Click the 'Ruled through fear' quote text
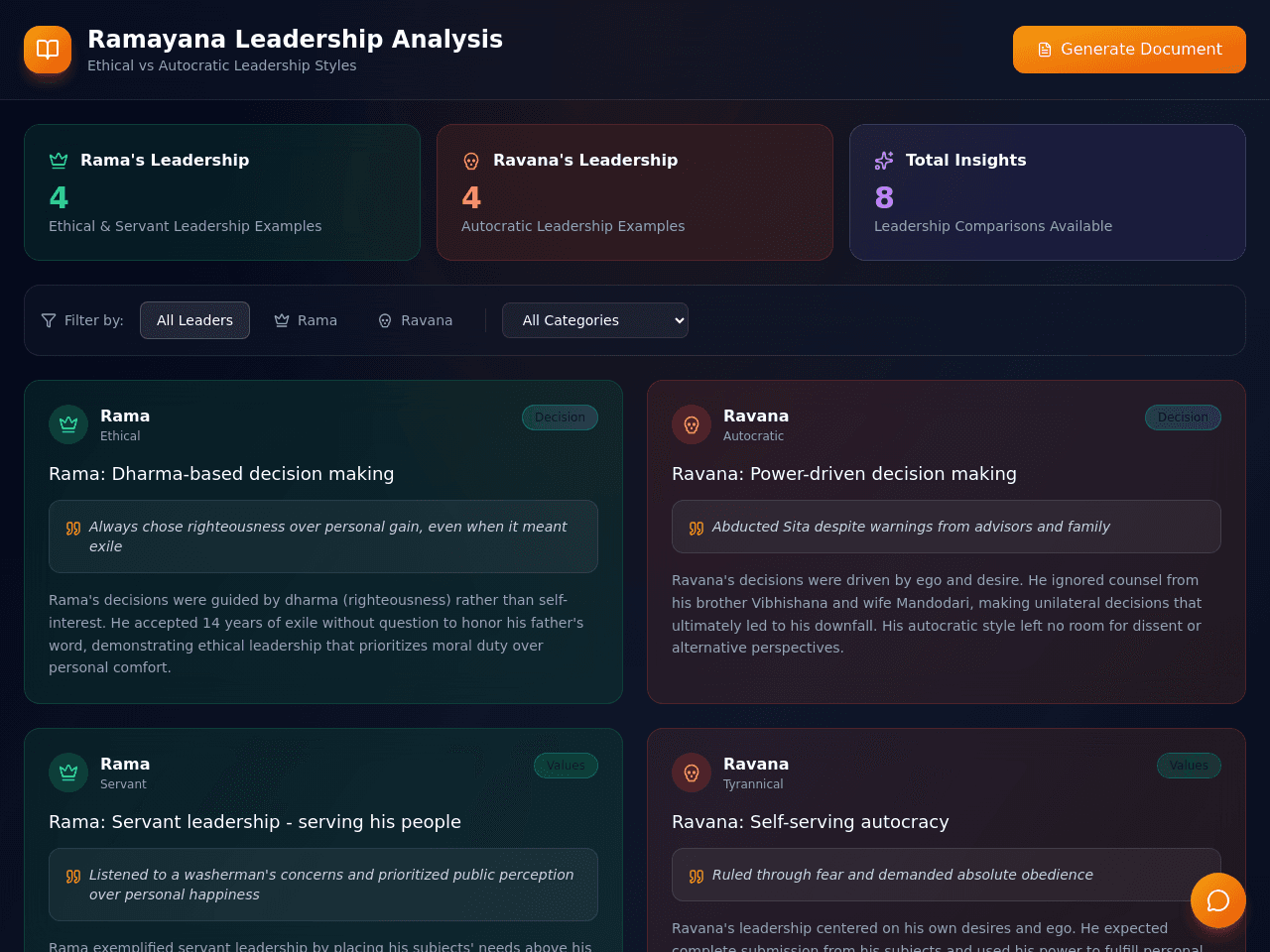Image resolution: width=1270 pixels, height=952 pixels. pos(903,875)
